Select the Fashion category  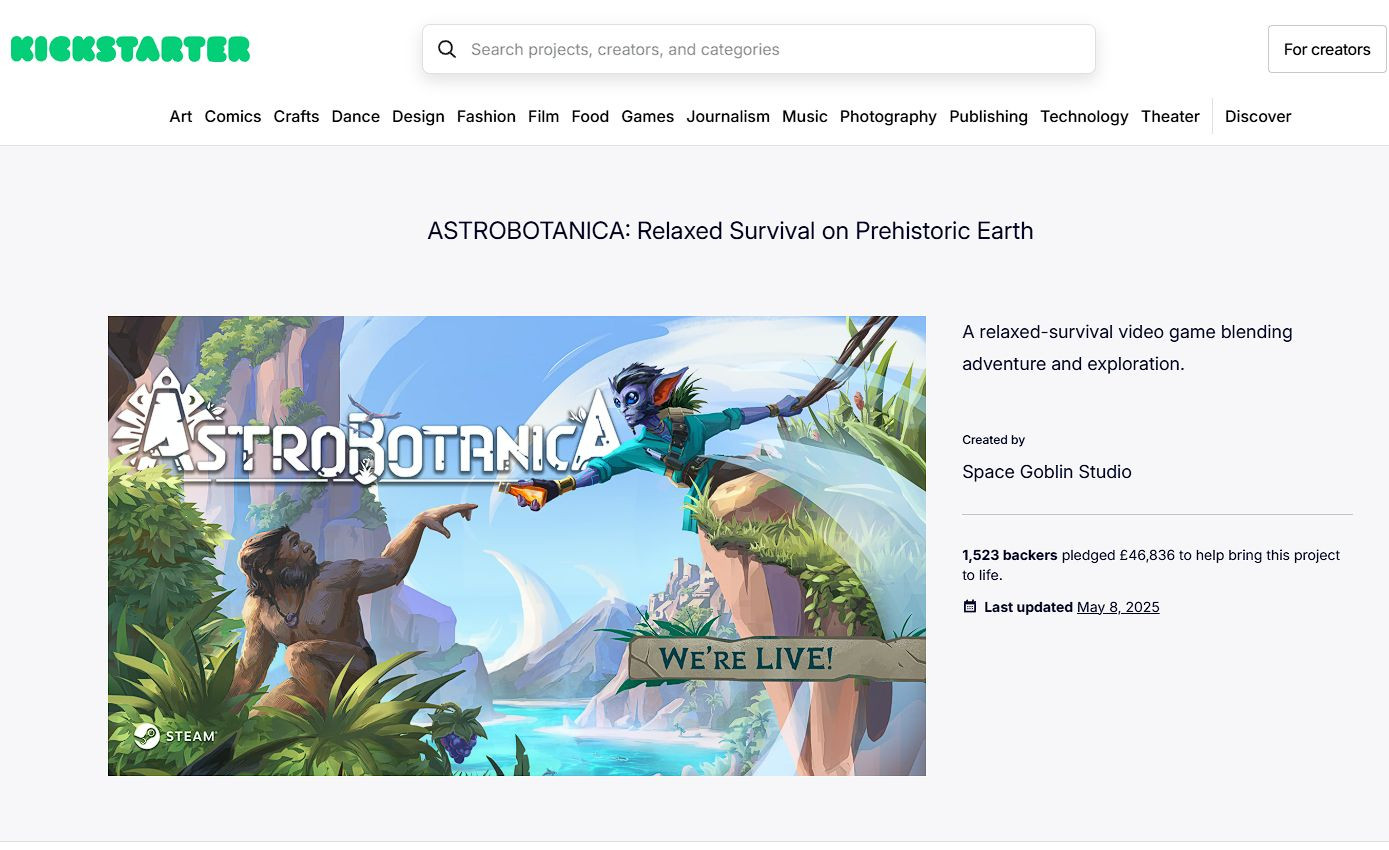click(486, 116)
